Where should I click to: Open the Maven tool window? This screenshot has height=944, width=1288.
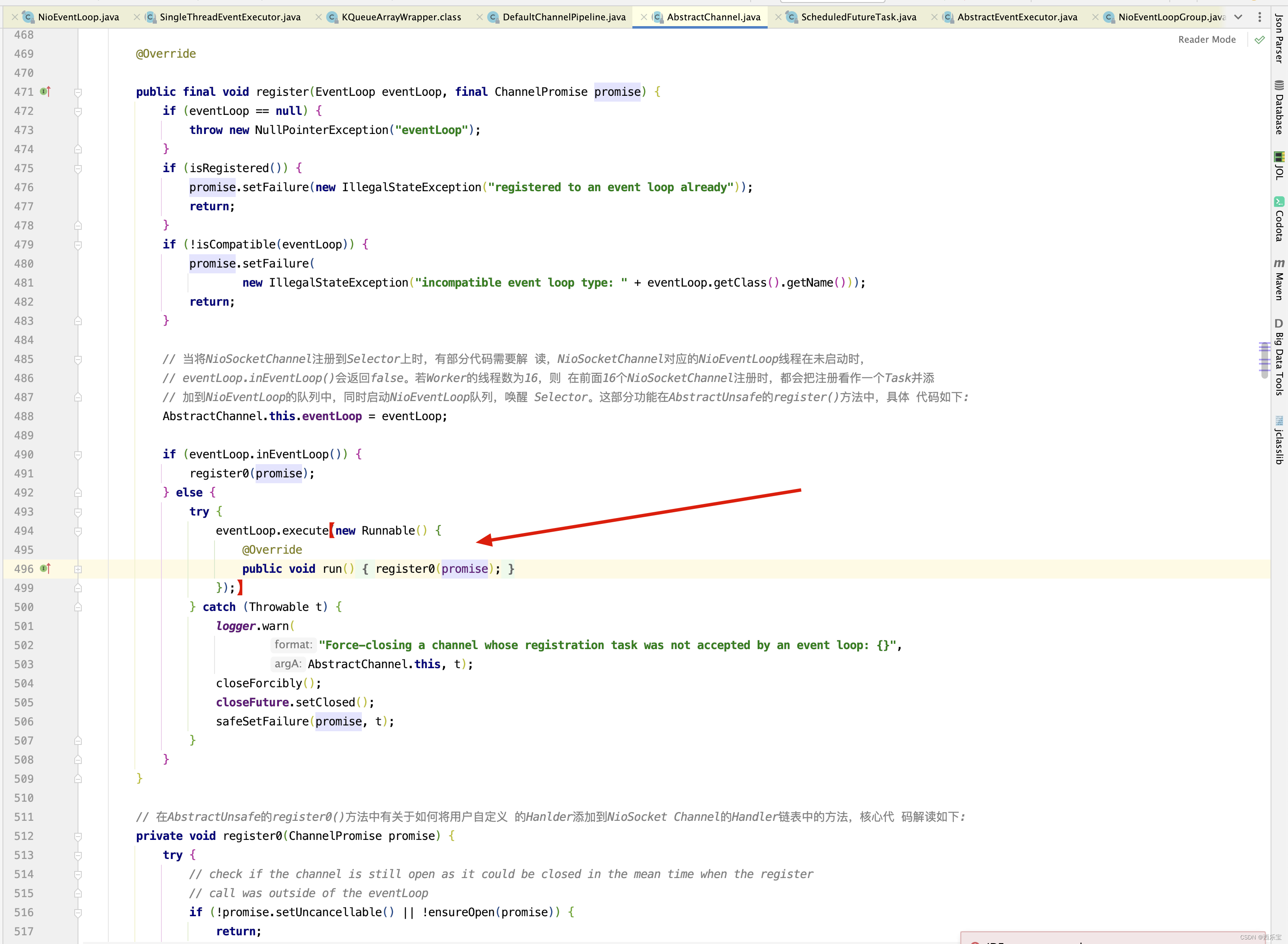point(1279,280)
